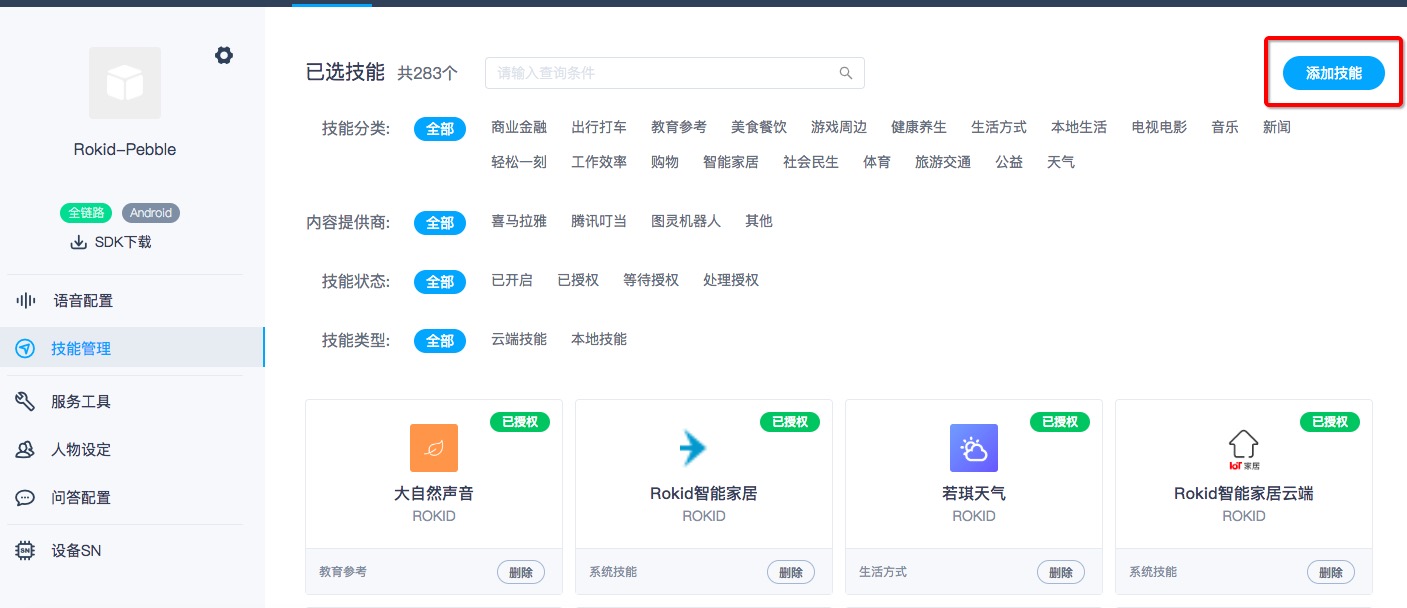This screenshot has height=608, width=1407.
Task: Filter category by 公益
Action: (1009, 161)
